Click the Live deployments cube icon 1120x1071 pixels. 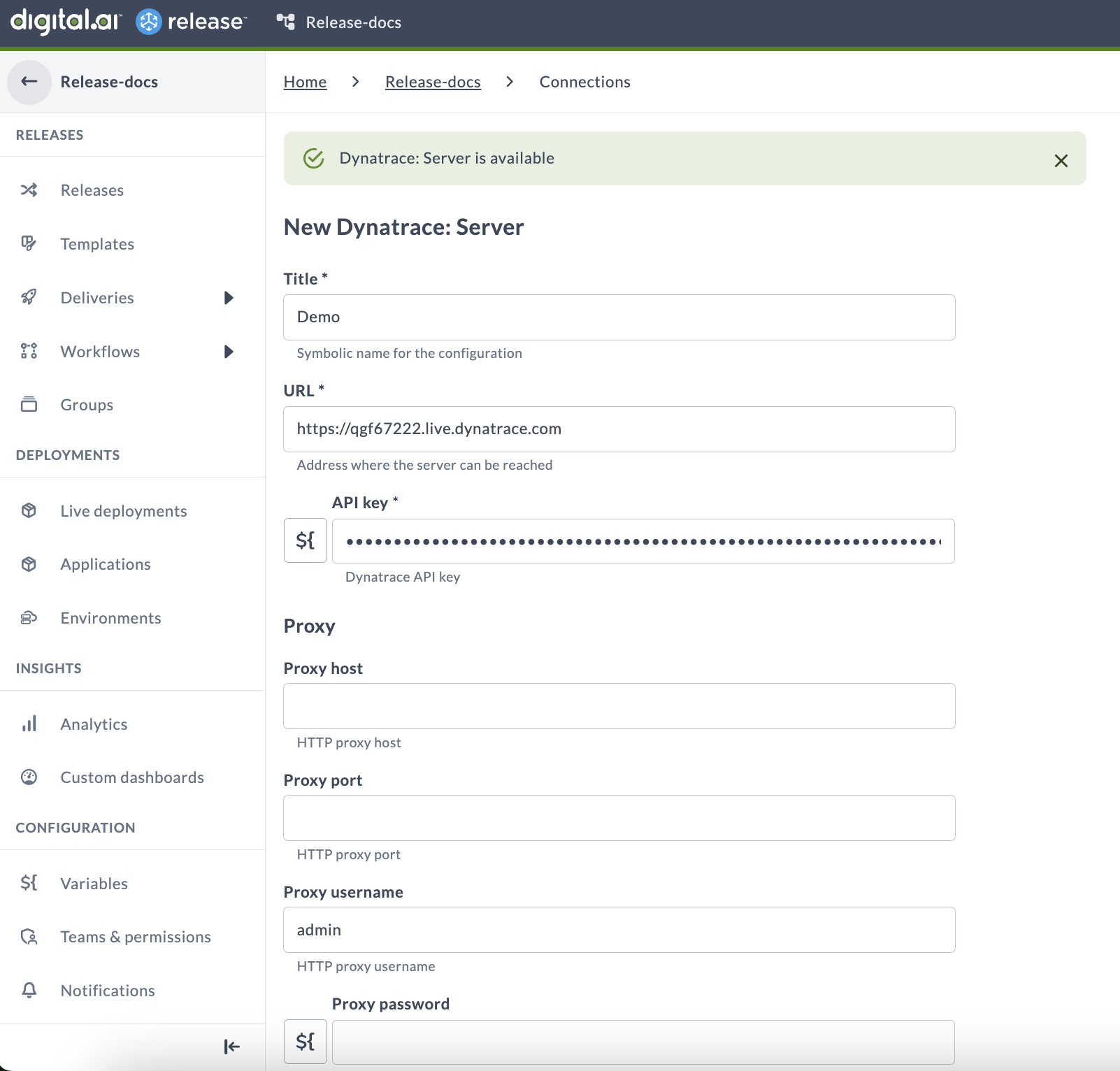(29, 511)
